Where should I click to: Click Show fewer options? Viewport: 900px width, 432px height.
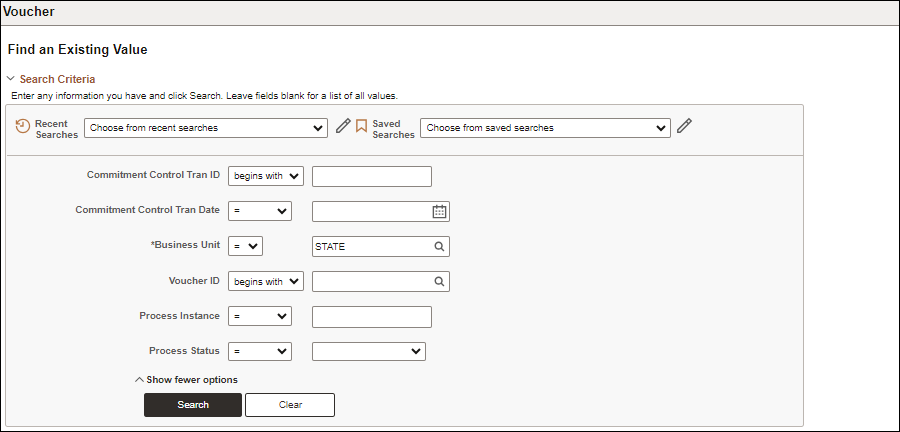tap(186, 380)
